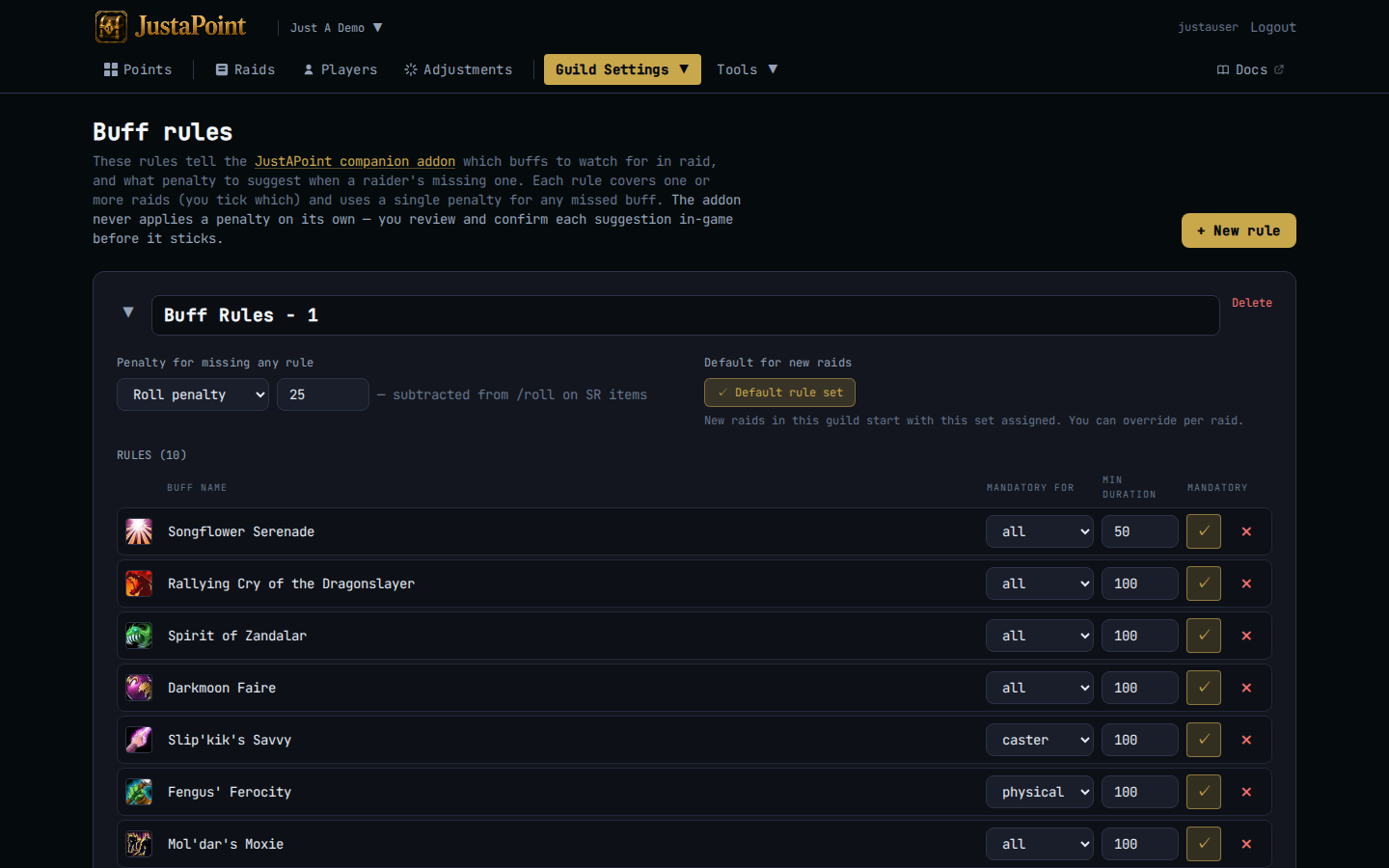Viewport: 1389px width, 868px height.
Task: Open Songflower Serenade mandatory-for dropdown
Action: pyautogui.click(x=1040, y=531)
